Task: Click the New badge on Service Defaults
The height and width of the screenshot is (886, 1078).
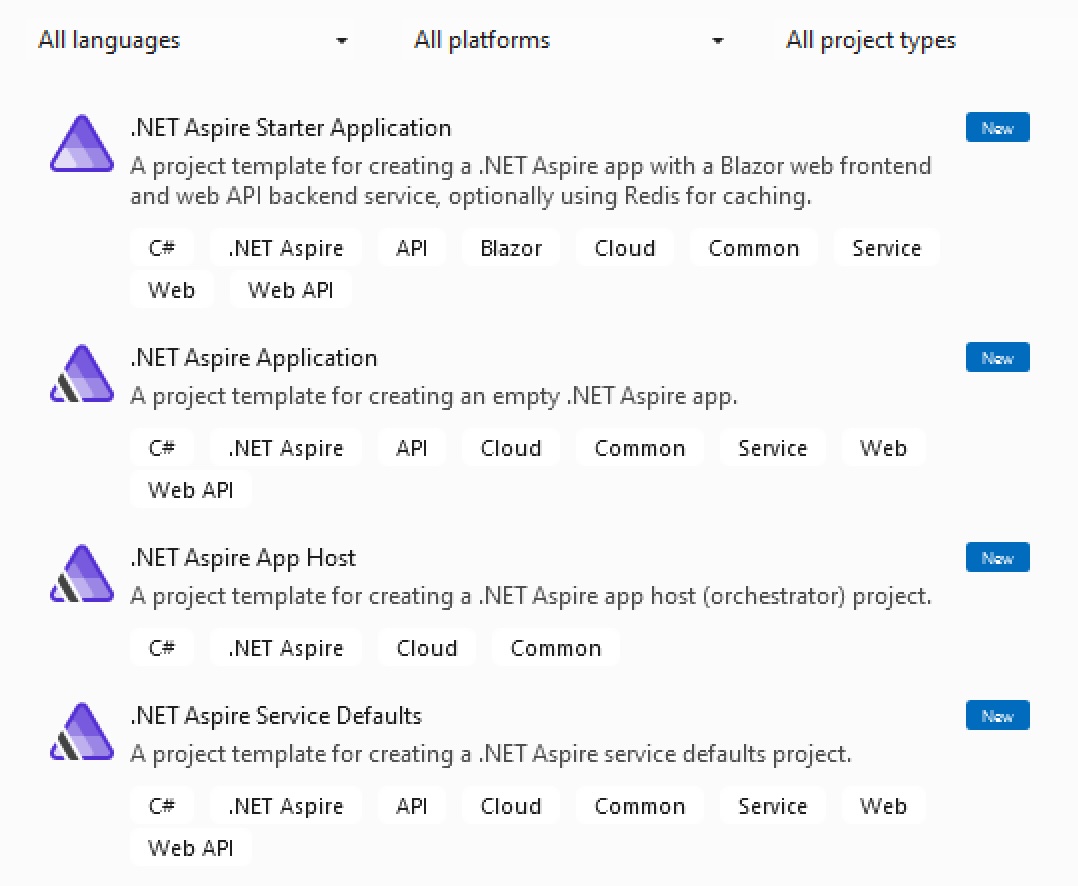Action: (x=997, y=715)
